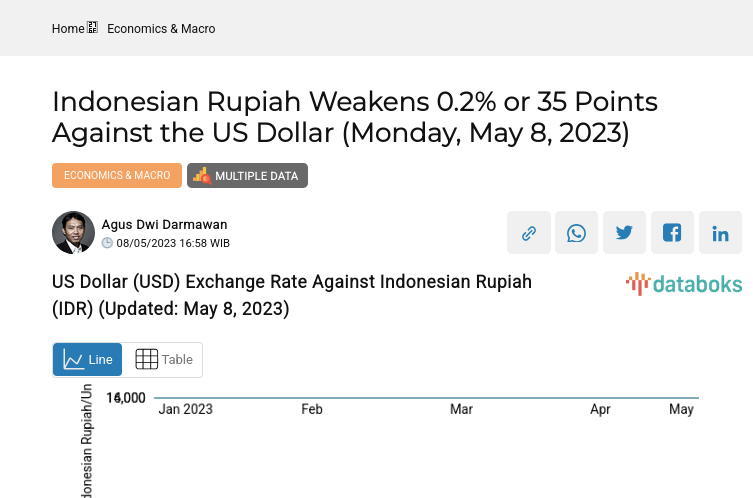
Task: Switch chart to Table view
Action: click(163, 360)
